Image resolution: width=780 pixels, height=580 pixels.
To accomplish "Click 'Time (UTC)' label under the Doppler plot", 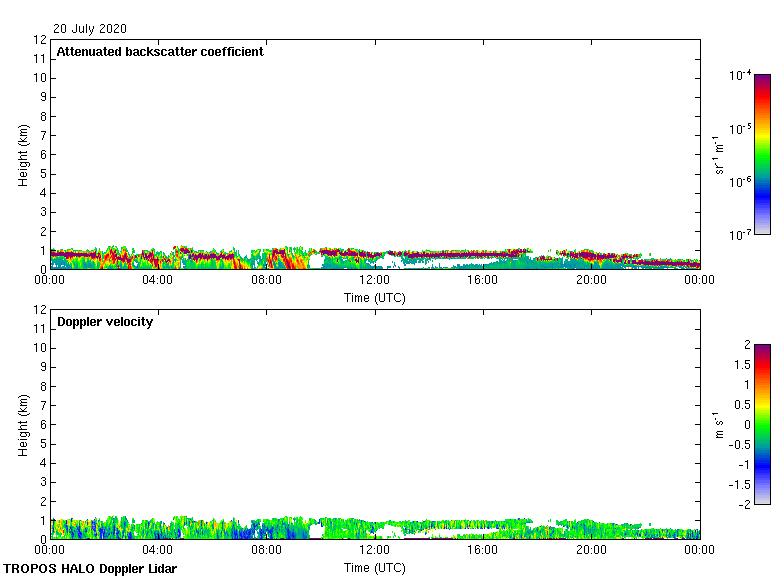I will pos(375,568).
